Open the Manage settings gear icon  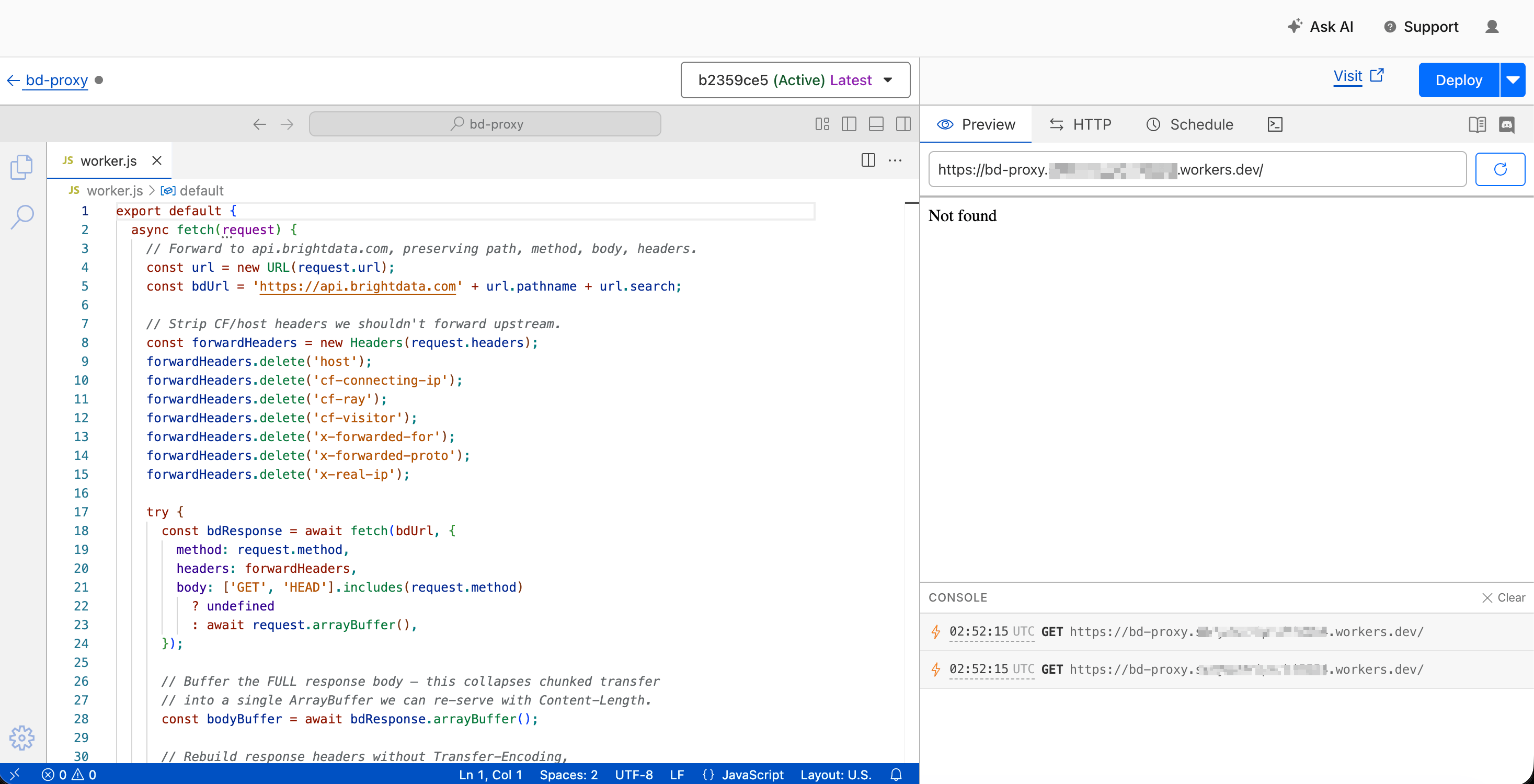point(22,738)
